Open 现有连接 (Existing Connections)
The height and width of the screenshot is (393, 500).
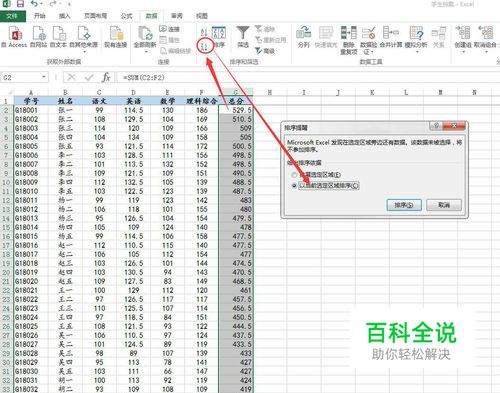[116, 34]
